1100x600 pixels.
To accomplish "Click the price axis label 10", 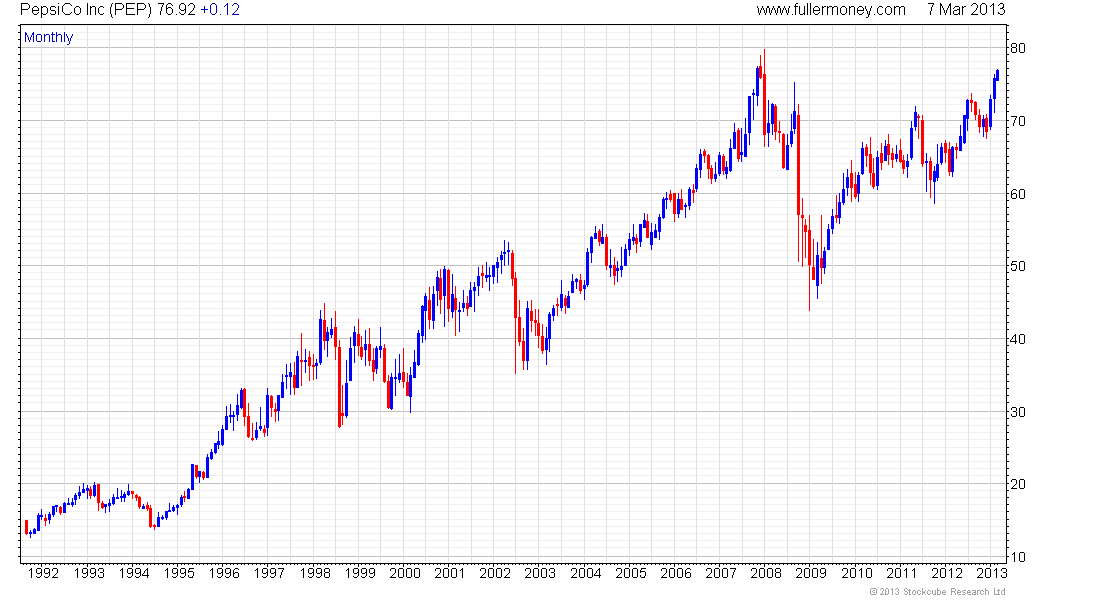I will click(x=1018, y=558).
